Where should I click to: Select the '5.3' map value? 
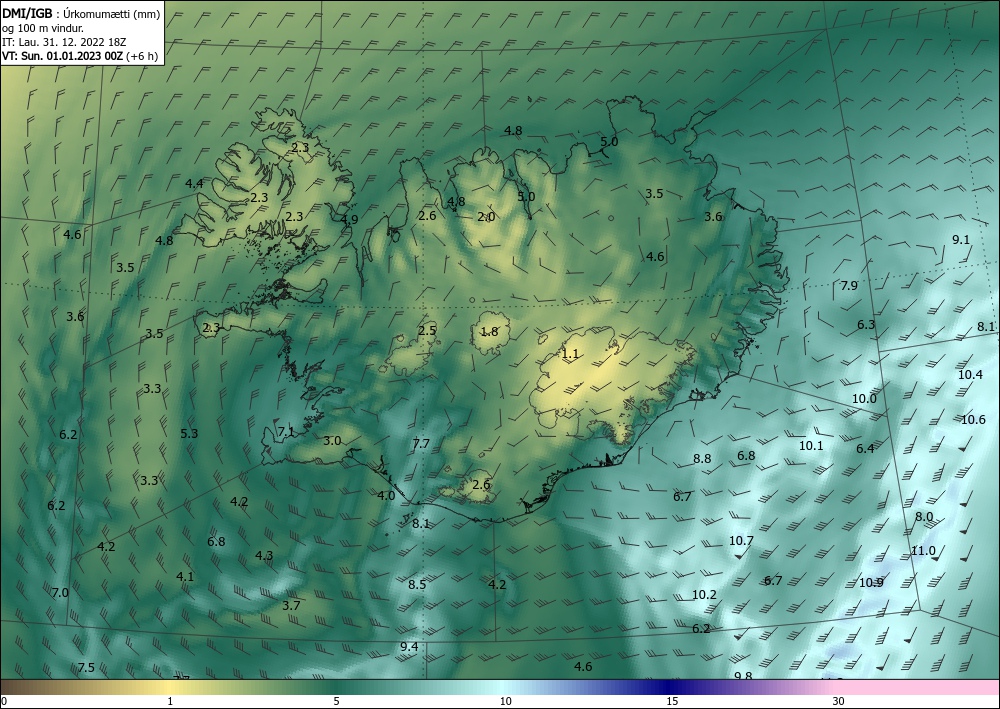189,434
